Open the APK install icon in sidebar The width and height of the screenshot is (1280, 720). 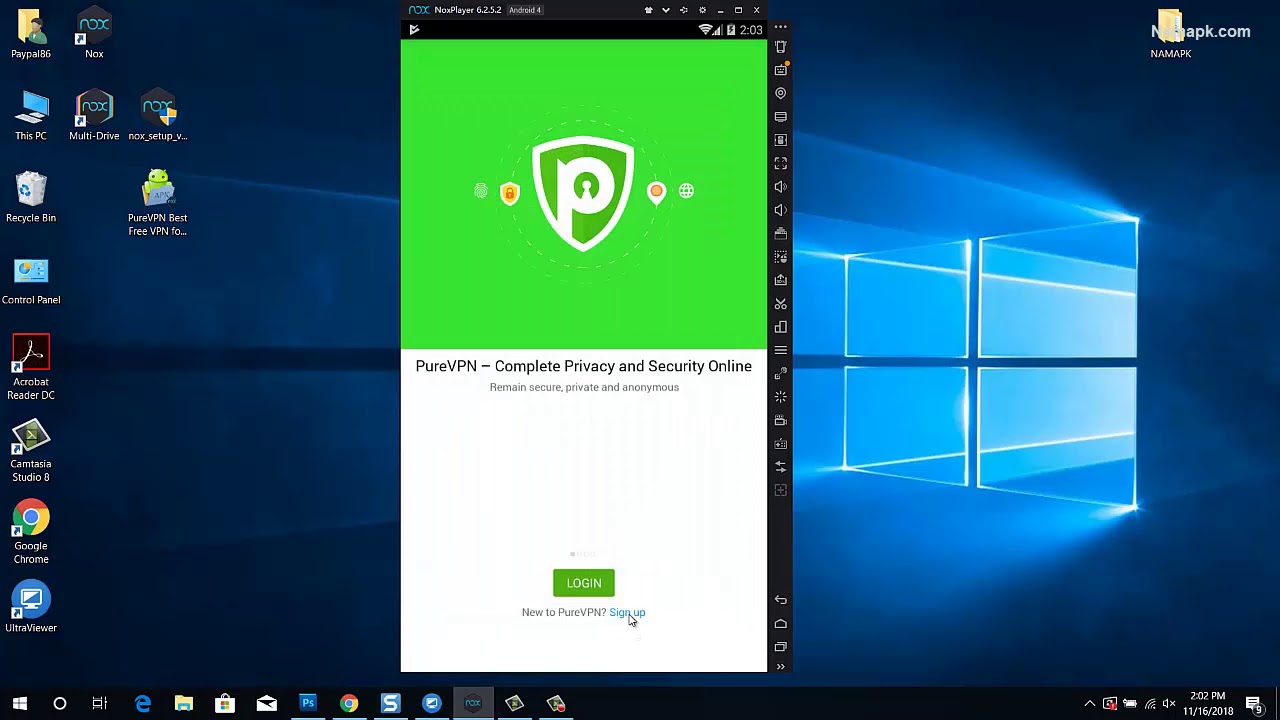pyautogui.click(x=781, y=233)
